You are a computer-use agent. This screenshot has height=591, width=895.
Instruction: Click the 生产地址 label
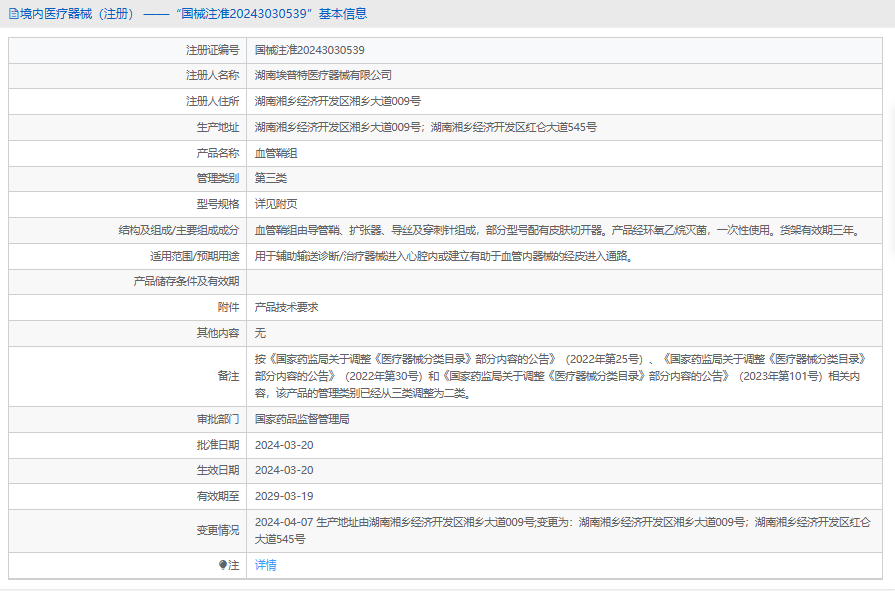click(218, 127)
